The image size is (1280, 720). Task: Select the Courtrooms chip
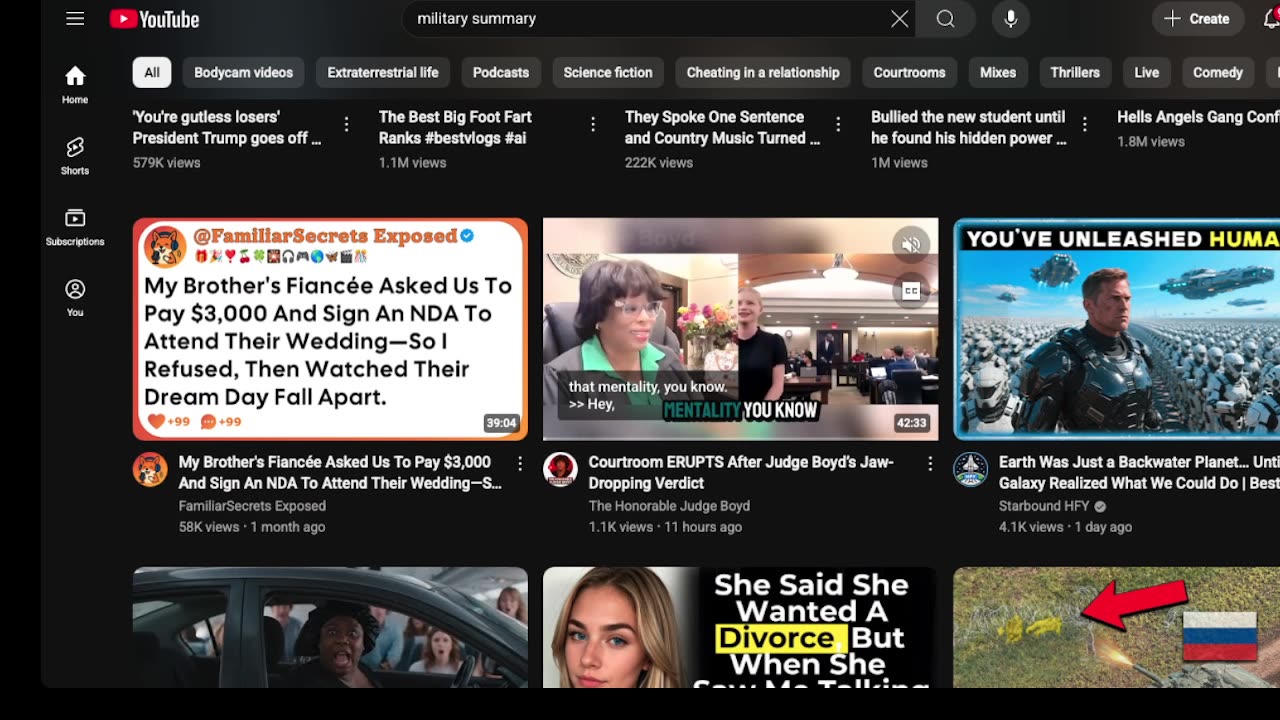pyautogui.click(x=909, y=72)
